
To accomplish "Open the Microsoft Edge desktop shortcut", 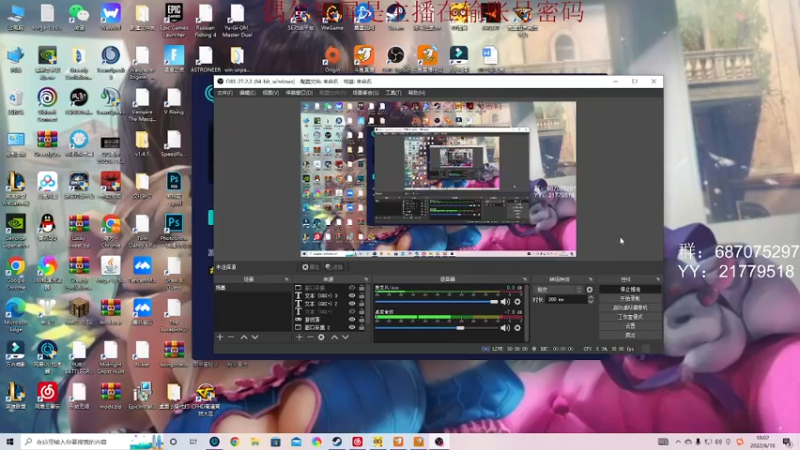I will click(x=16, y=314).
